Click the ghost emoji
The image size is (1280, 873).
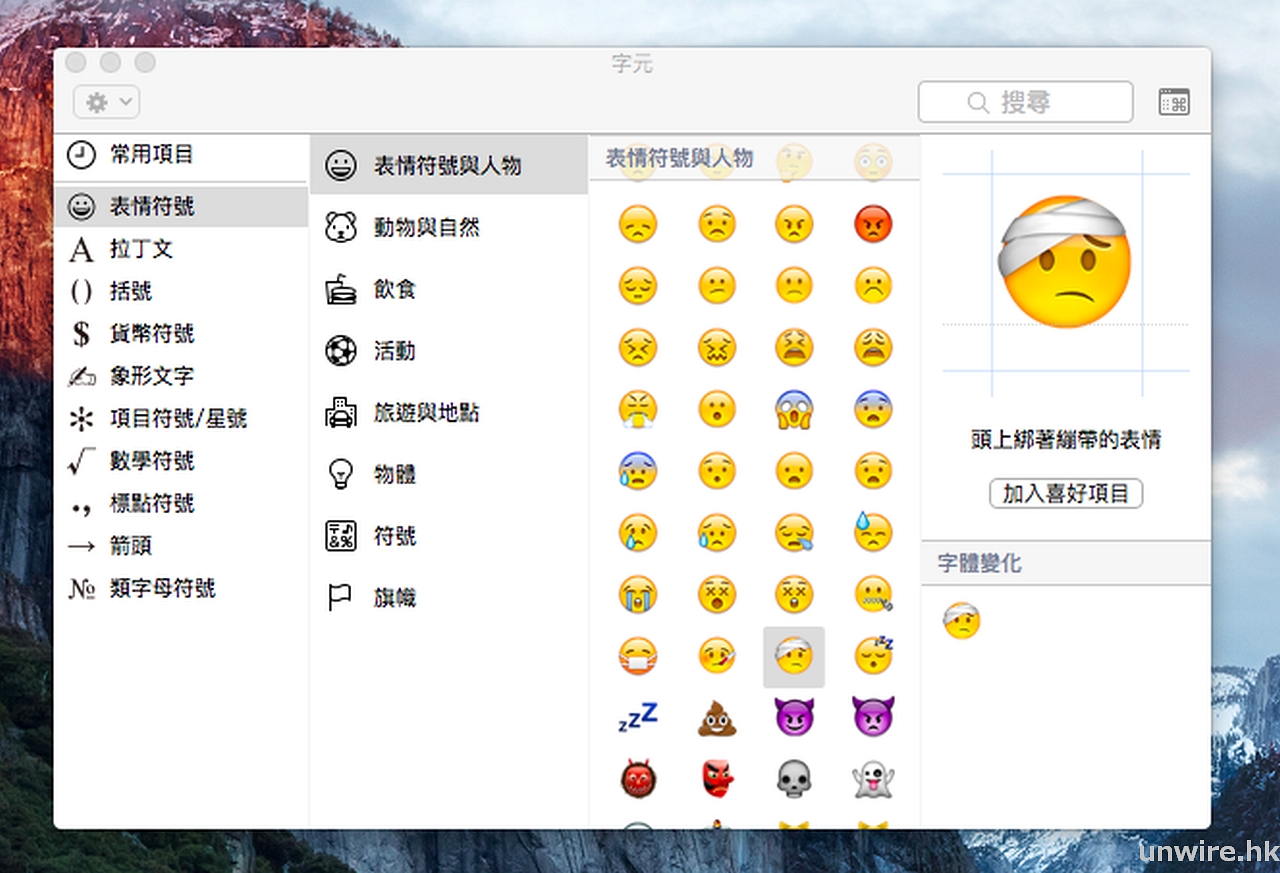873,778
